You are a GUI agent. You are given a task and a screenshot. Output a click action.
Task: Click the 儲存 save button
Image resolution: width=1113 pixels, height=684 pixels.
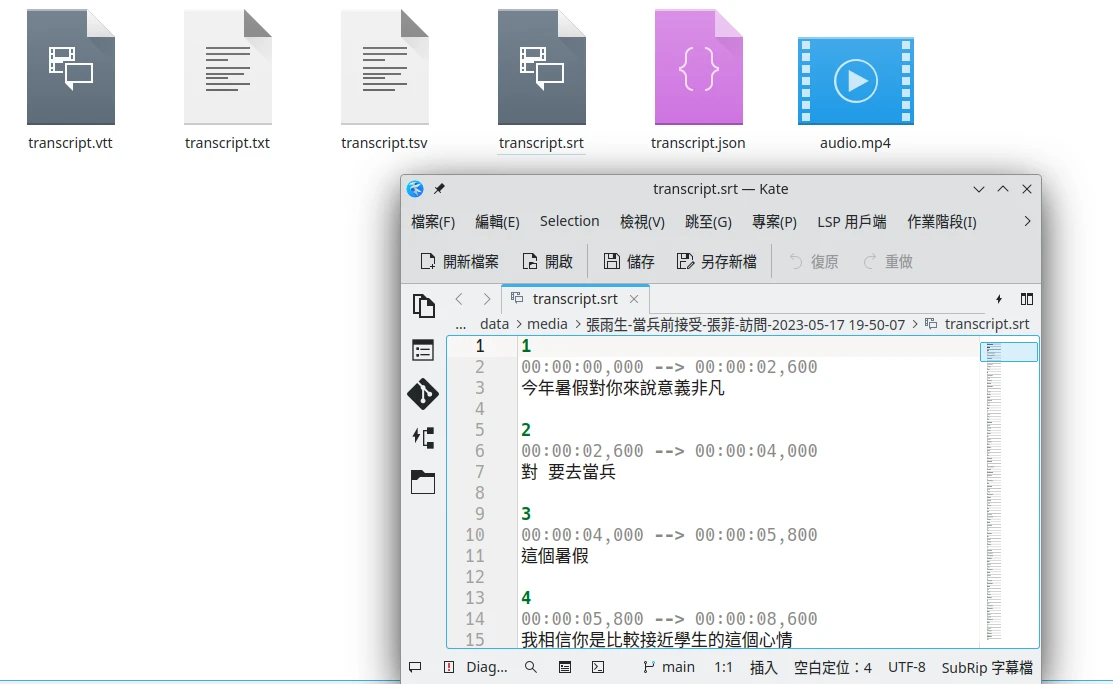click(x=629, y=262)
